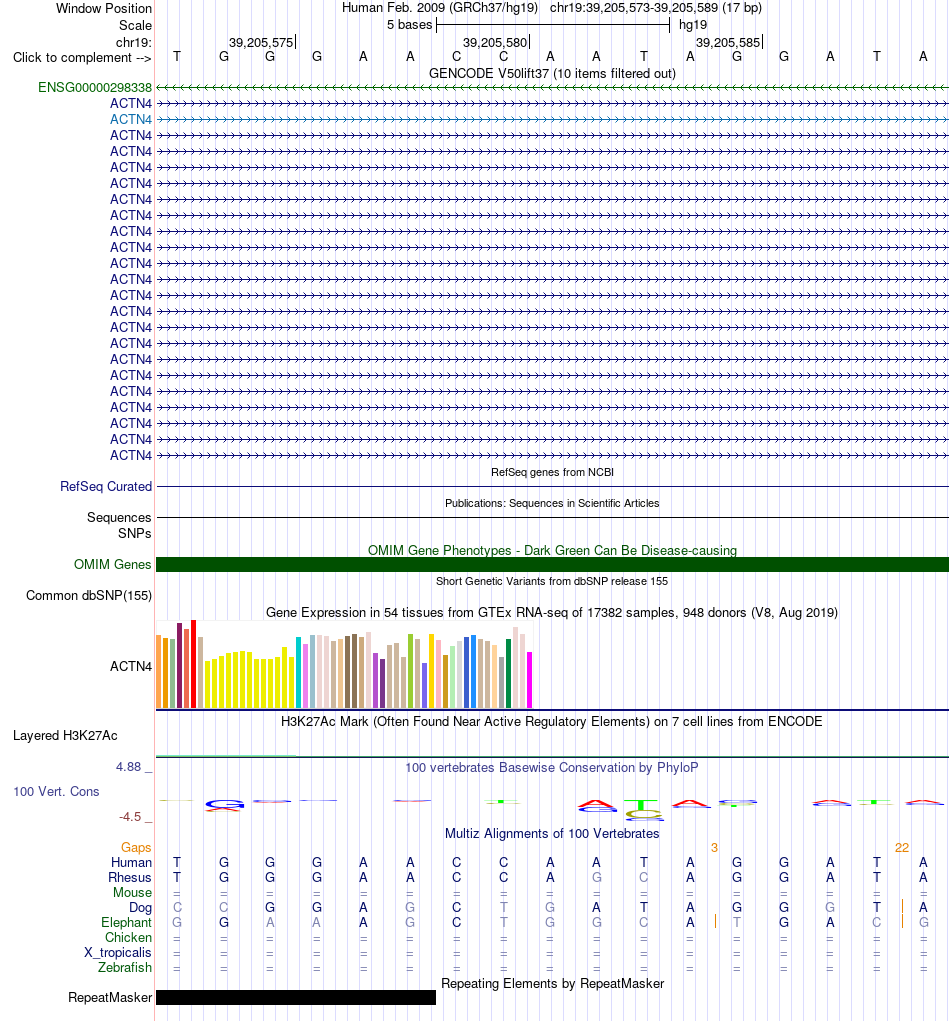Click the 'Gene Expression in 54 tissues from GTEx' title

coord(552,612)
